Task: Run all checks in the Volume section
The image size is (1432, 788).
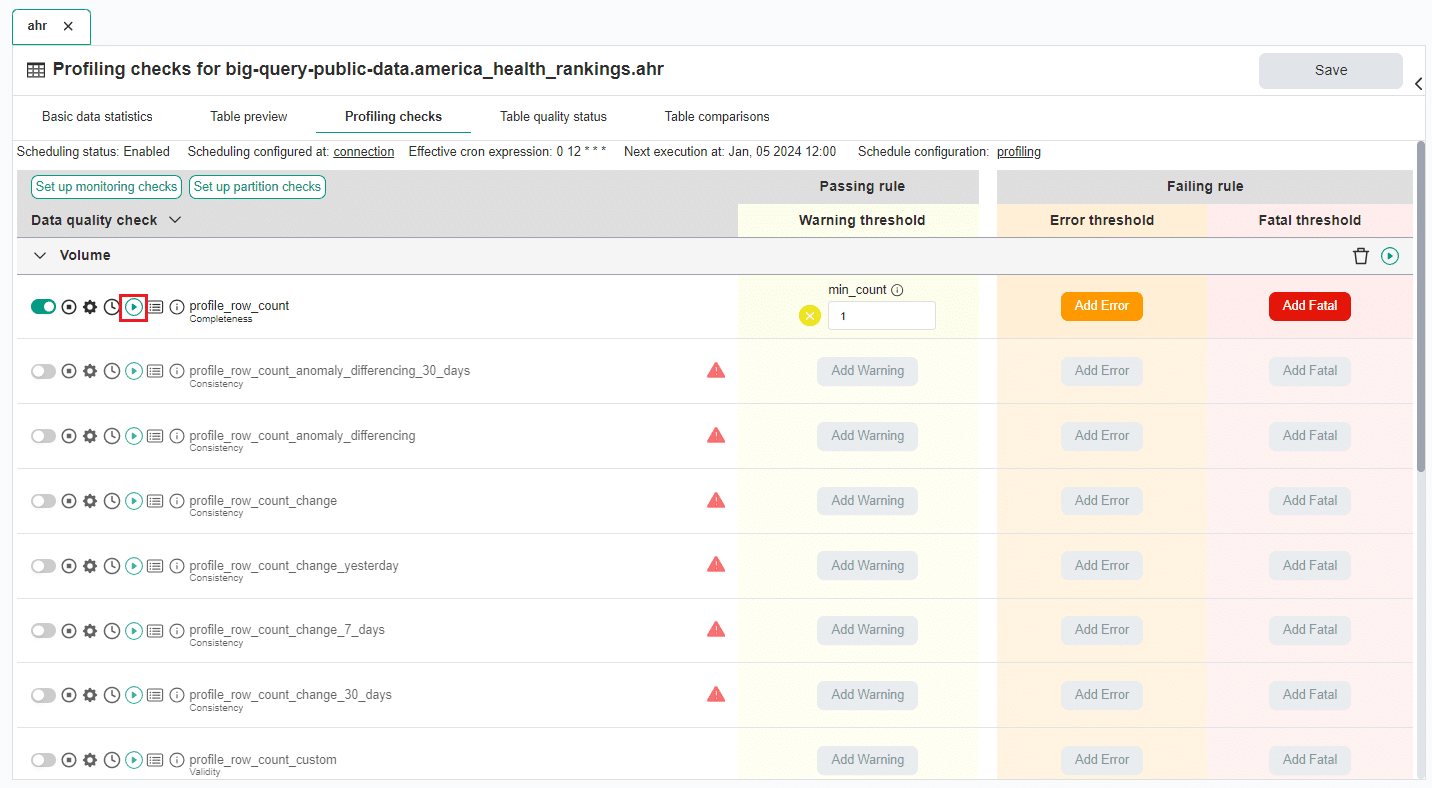Action: (x=1390, y=255)
